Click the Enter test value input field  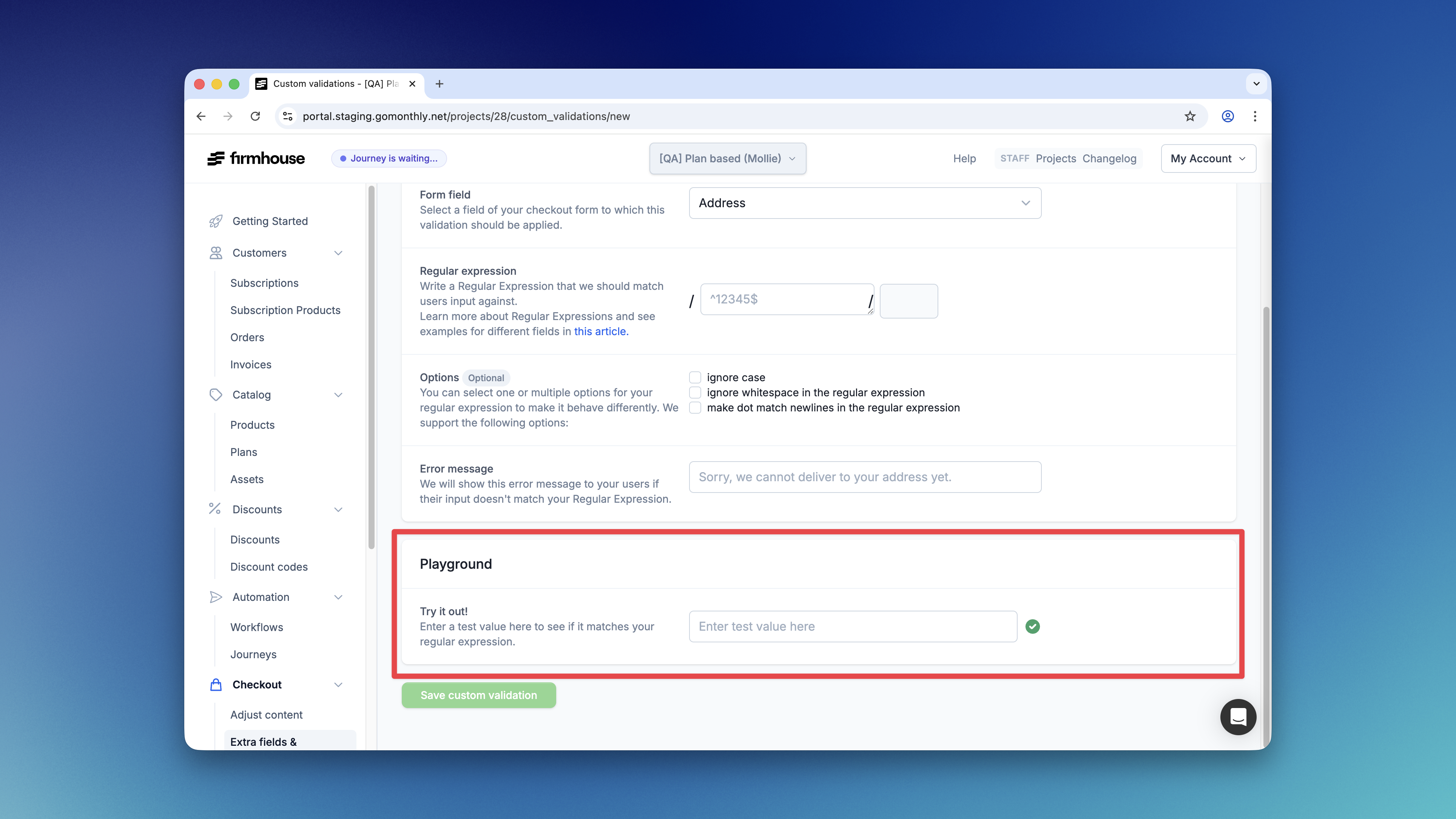(852, 627)
